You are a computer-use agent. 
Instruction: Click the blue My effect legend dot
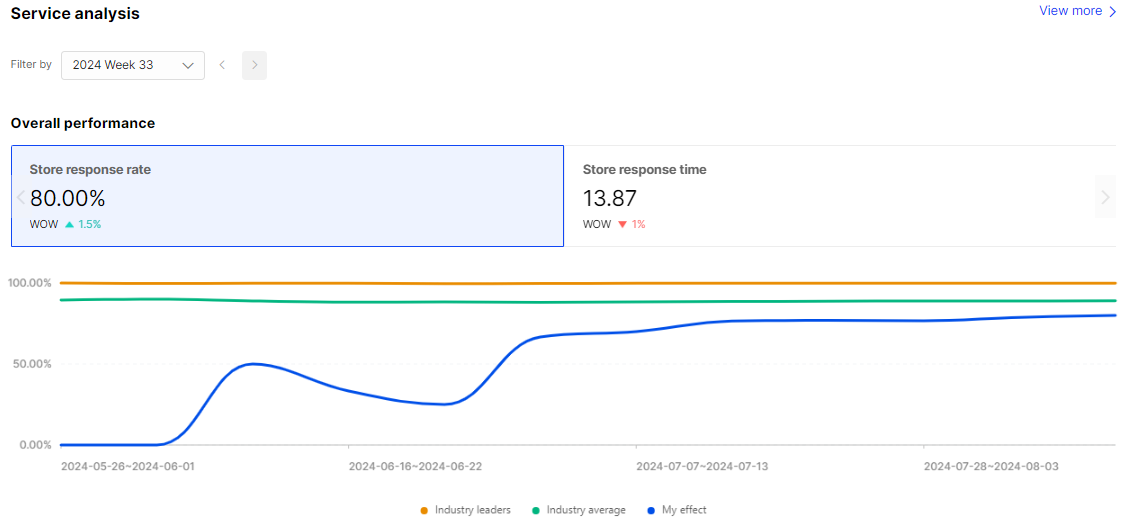(651, 510)
